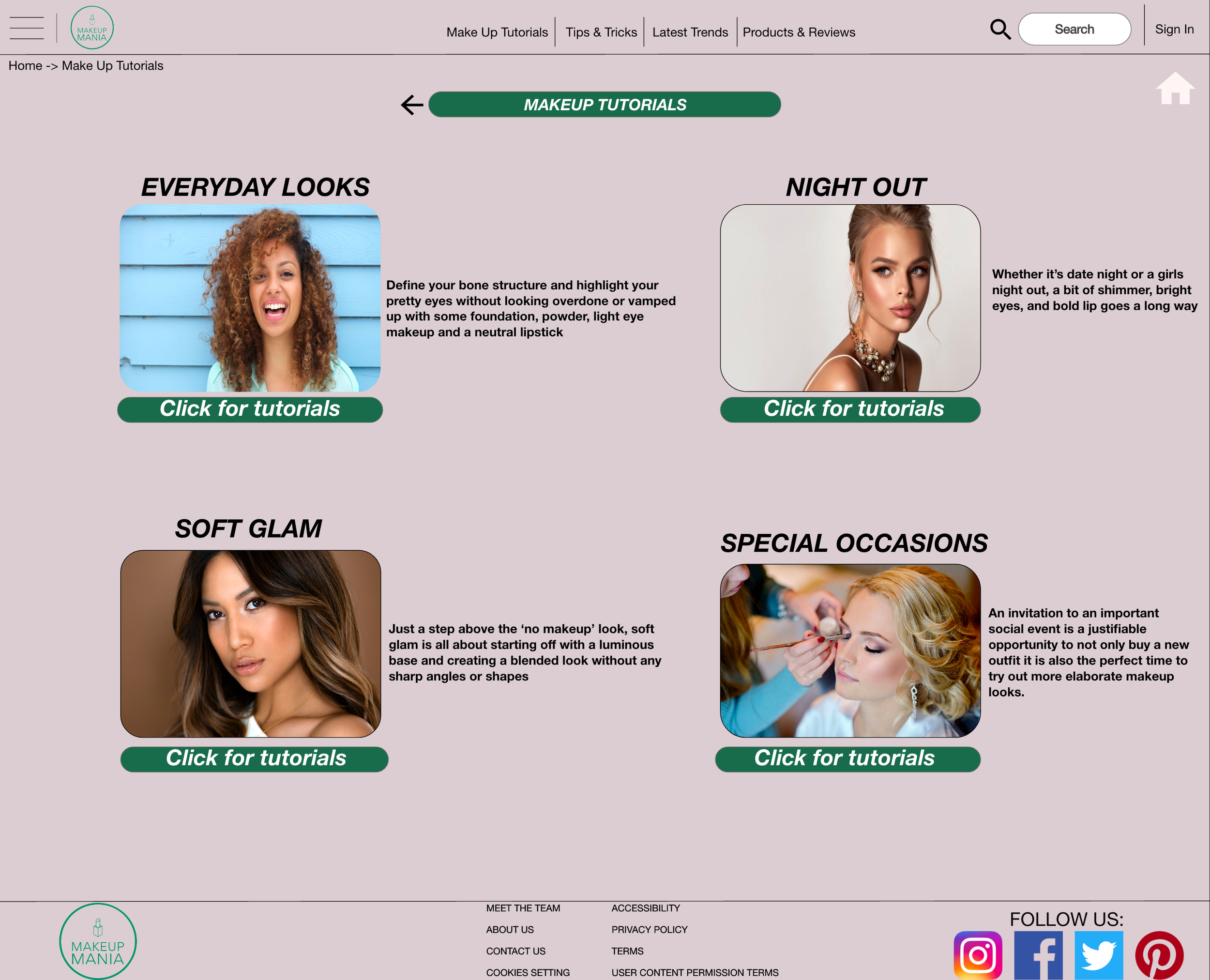Open the Tips & Tricks menu item
The image size is (1210, 980).
coord(601,33)
